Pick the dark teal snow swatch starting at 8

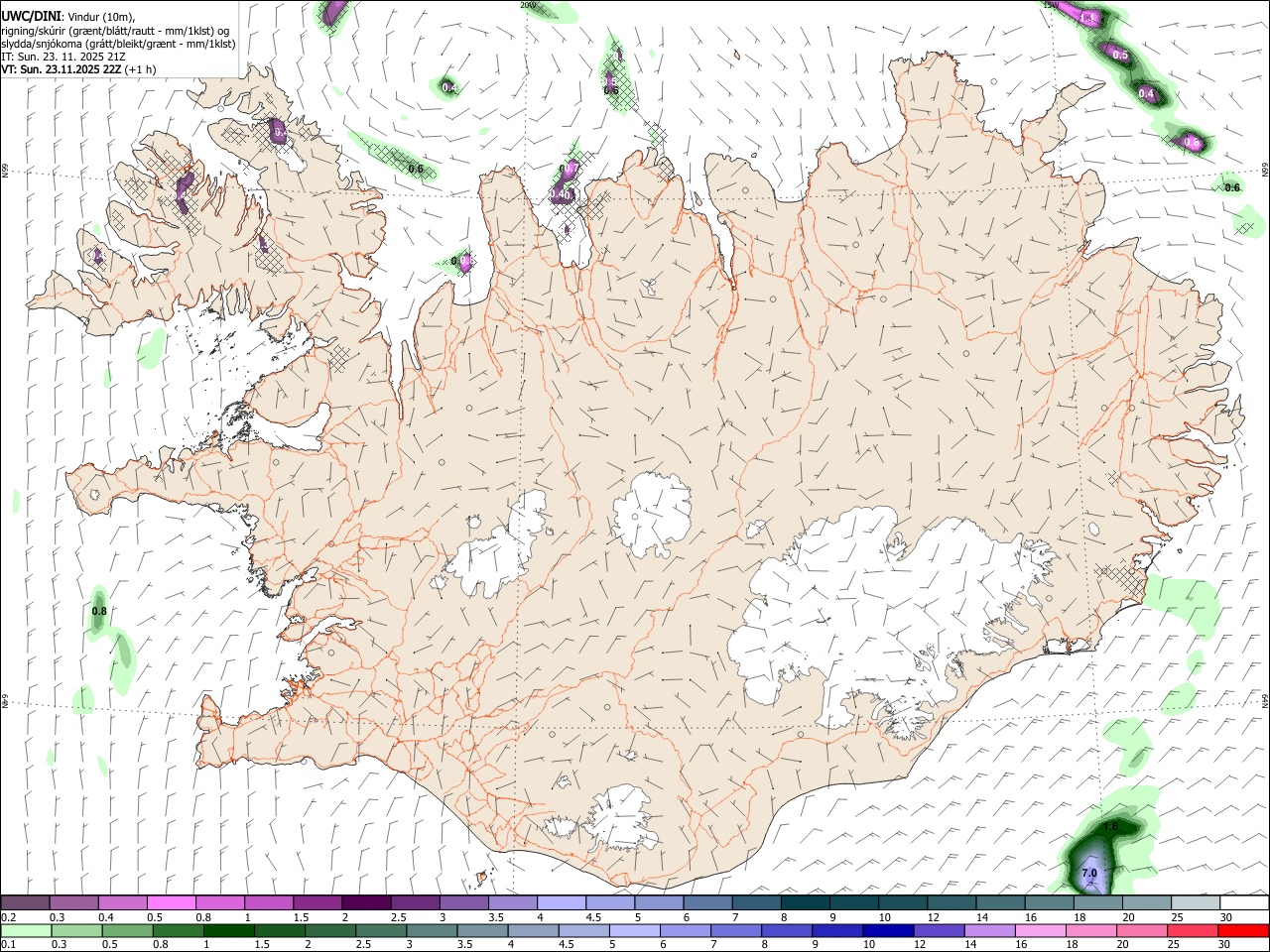(x=804, y=902)
